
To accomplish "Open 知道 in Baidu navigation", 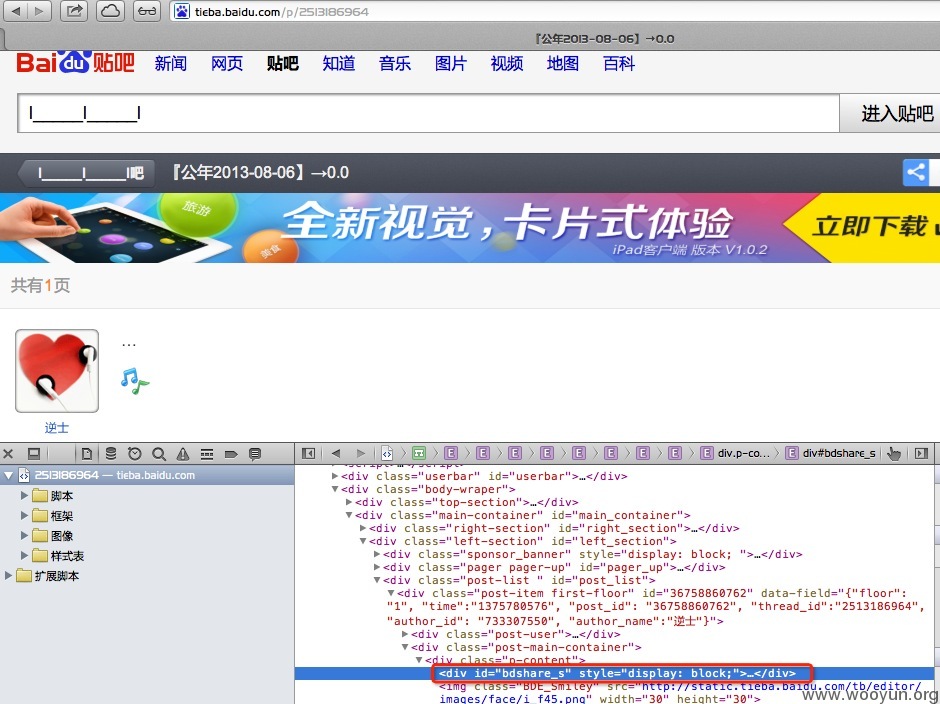I will [339, 64].
